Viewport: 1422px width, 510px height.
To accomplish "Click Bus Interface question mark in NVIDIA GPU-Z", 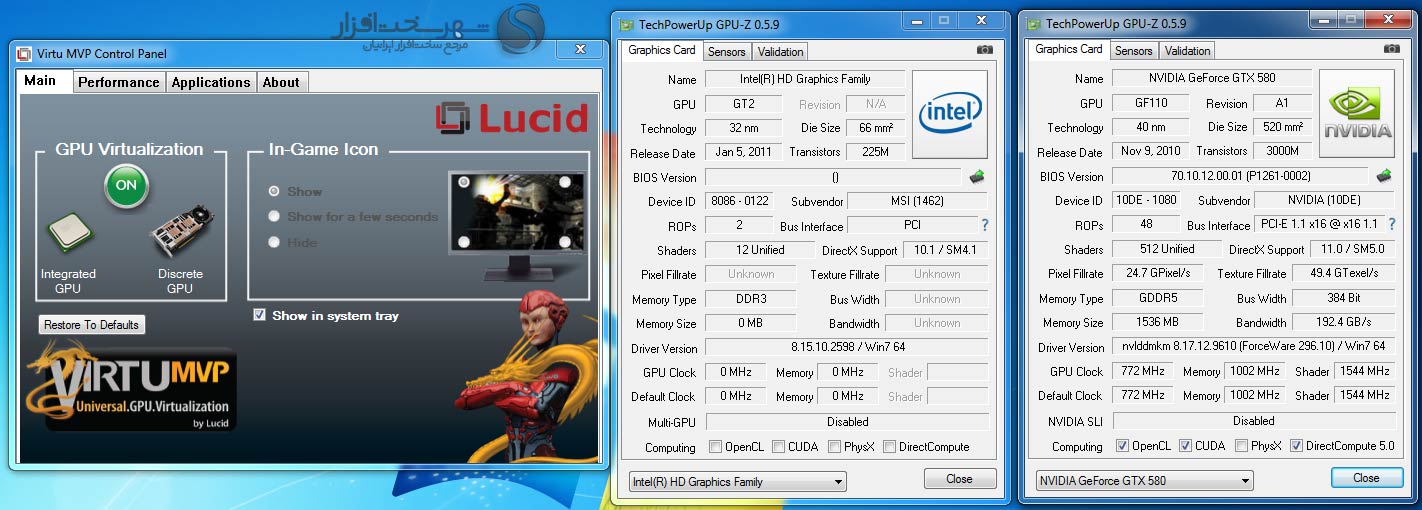I will click(1391, 225).
